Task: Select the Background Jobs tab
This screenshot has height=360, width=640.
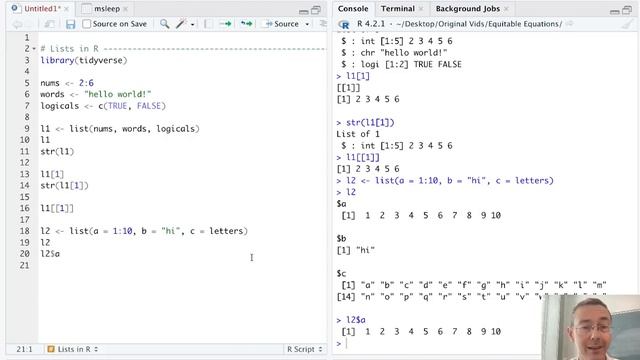Action: pos(467,9)
